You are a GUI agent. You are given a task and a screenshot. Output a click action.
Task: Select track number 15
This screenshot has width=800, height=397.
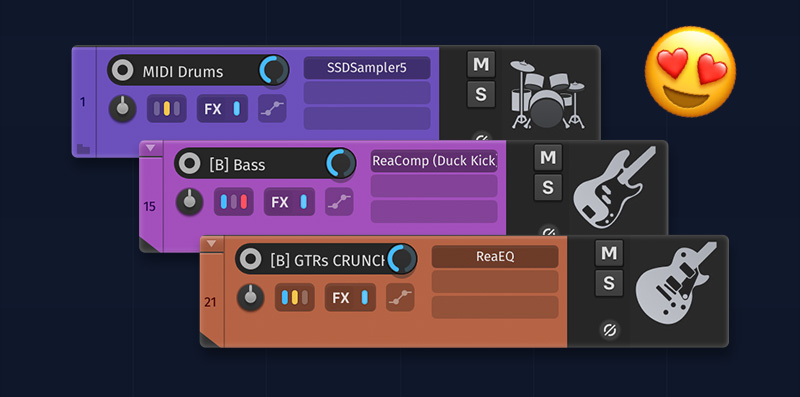click(x=149, y=207)
